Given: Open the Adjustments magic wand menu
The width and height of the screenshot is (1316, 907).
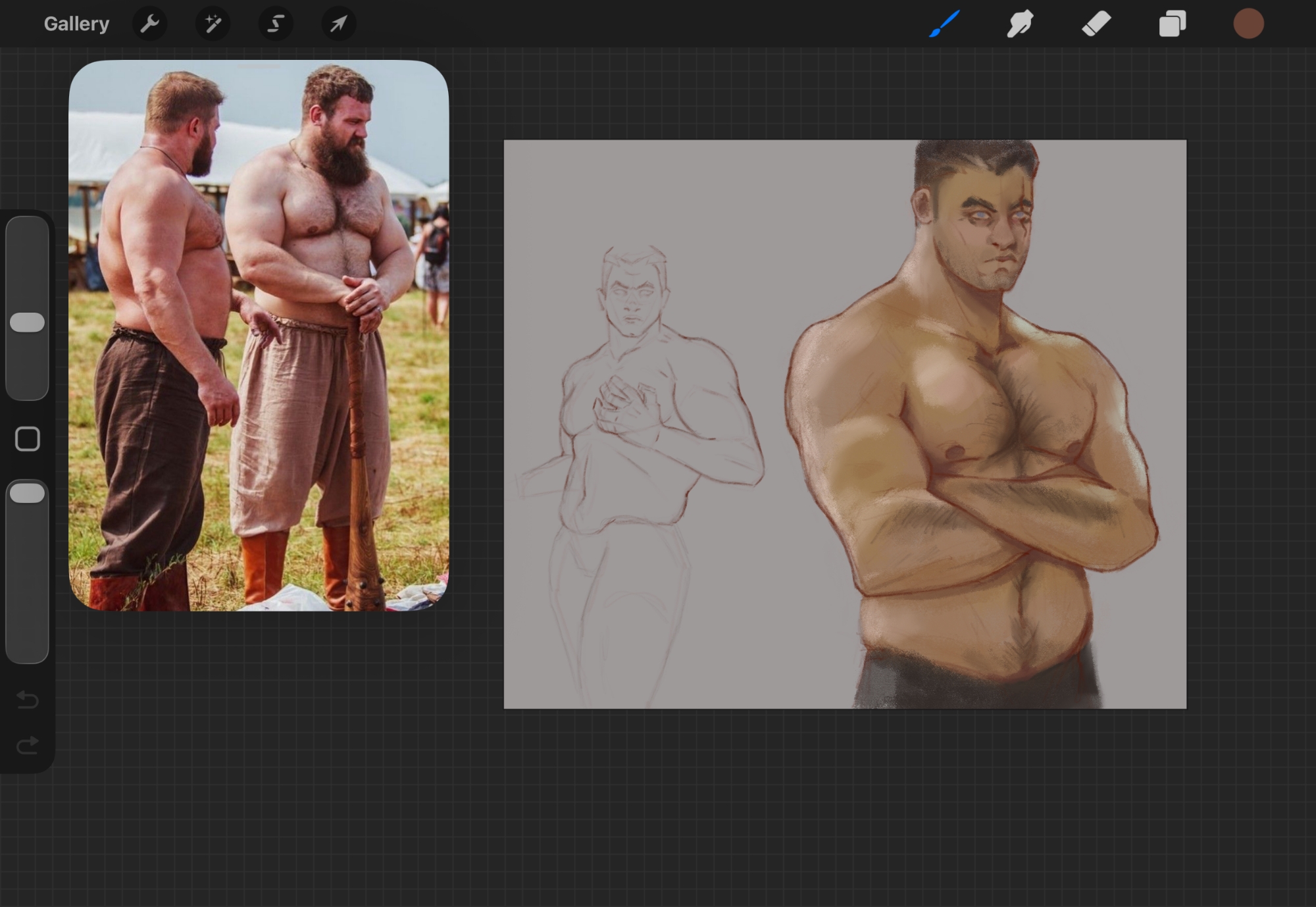Looking at the screenshot, I should tap(213, 24).
